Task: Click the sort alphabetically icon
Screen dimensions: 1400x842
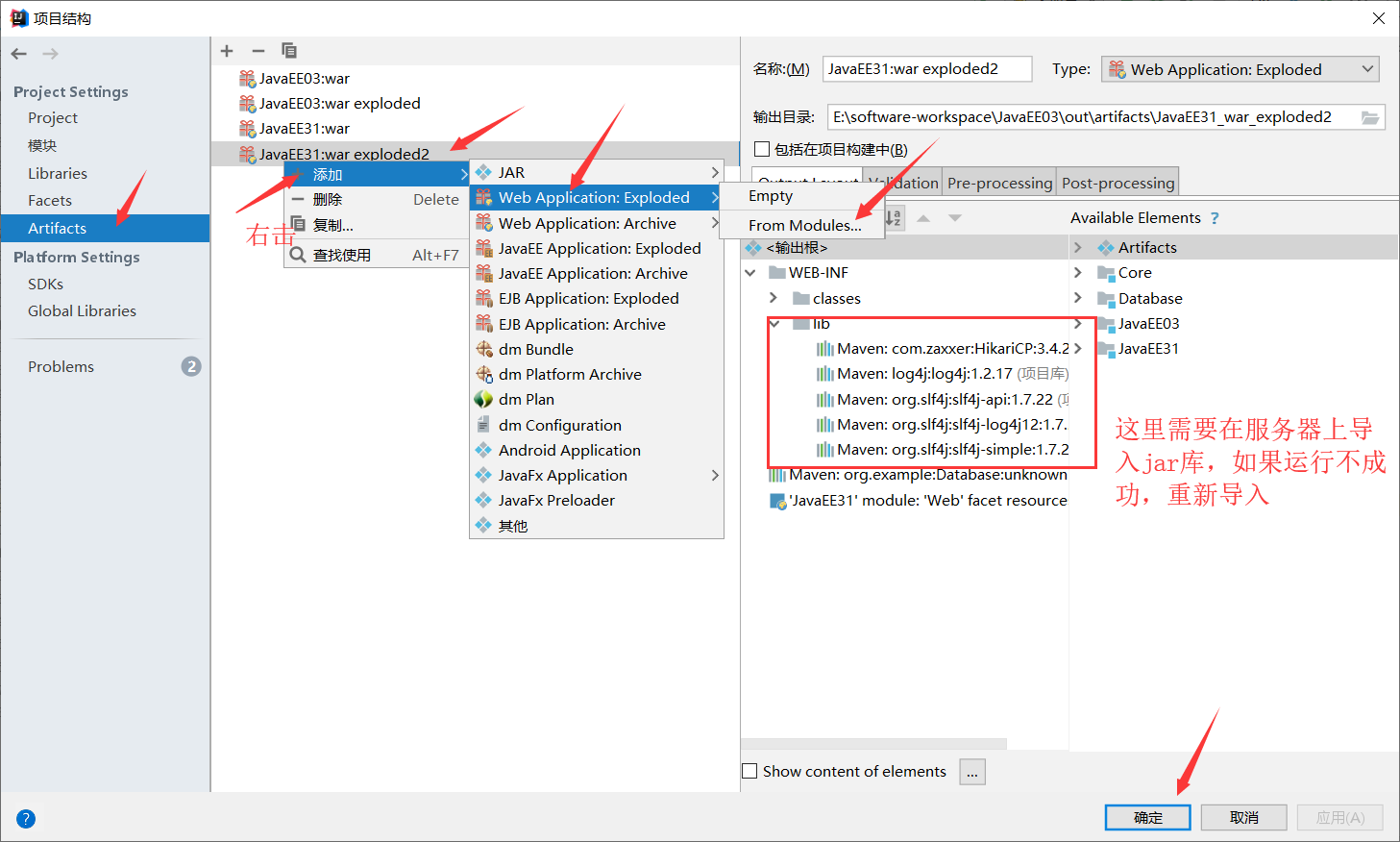Action: [x=894, y=218]
